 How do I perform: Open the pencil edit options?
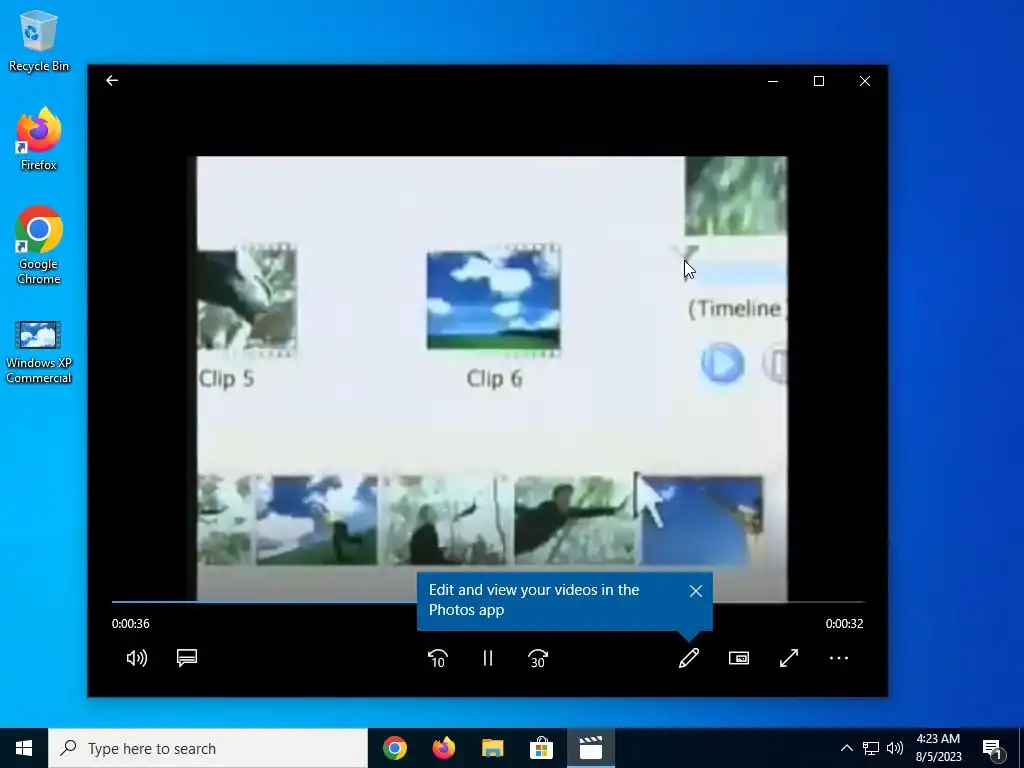pos(689,658)
